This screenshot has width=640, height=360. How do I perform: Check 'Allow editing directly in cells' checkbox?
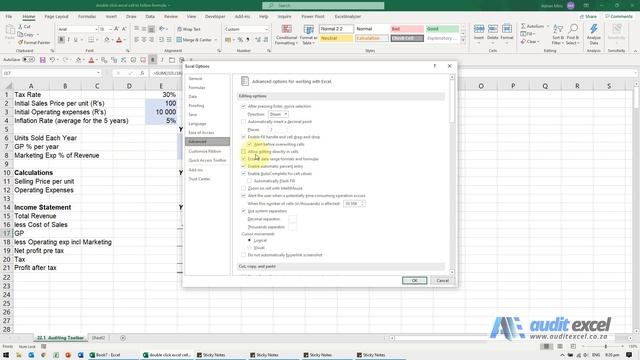click(x=244, y=151)
